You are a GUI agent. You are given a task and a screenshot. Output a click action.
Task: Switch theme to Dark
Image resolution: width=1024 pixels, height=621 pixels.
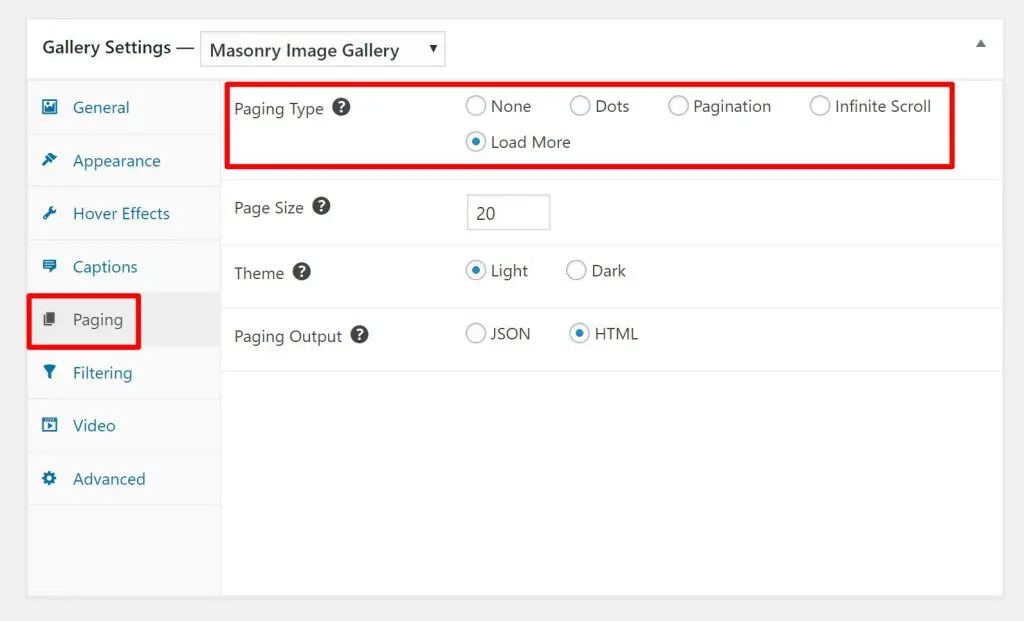(x=576, y=271)
